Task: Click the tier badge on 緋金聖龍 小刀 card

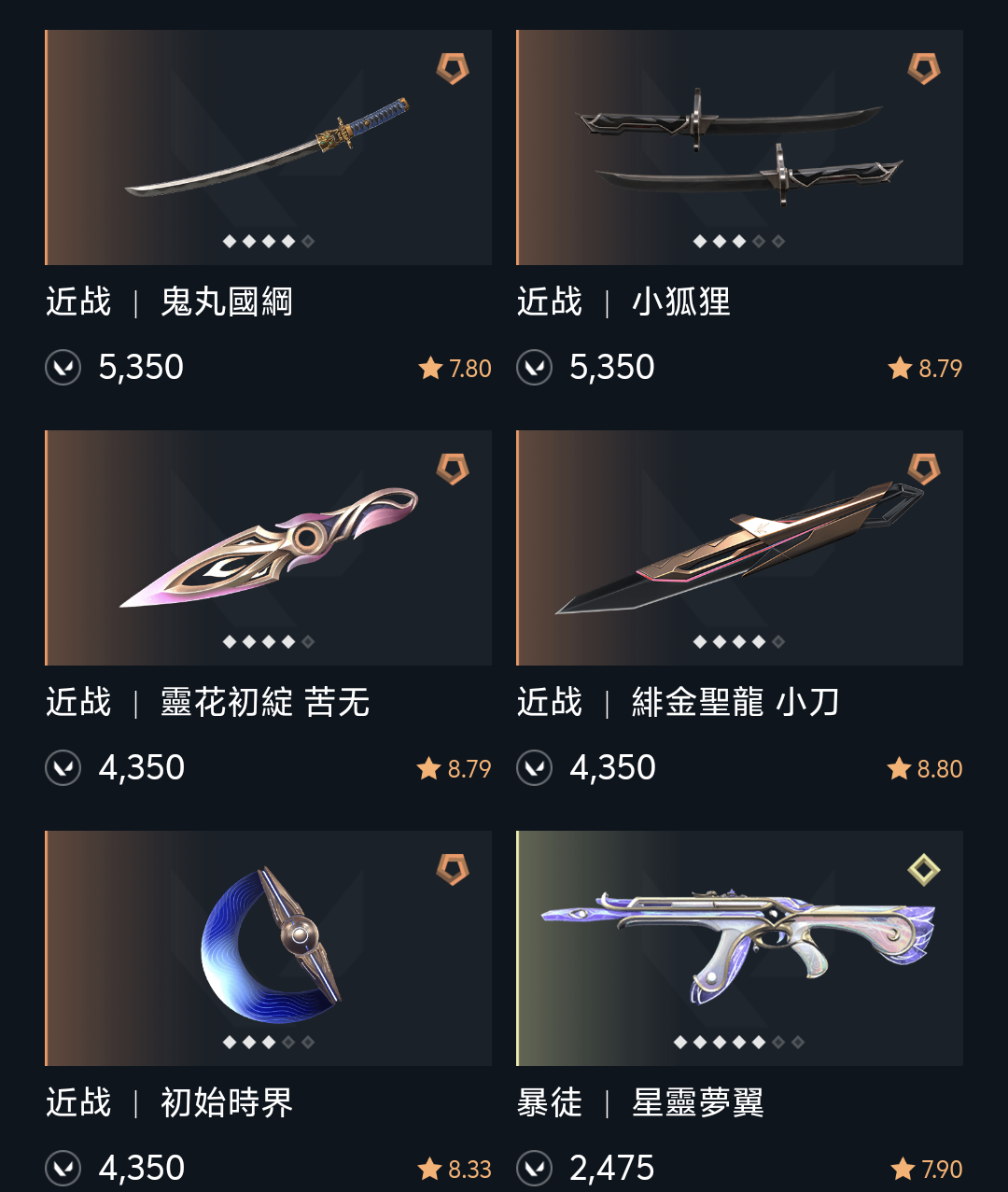Action: (924, 469)
